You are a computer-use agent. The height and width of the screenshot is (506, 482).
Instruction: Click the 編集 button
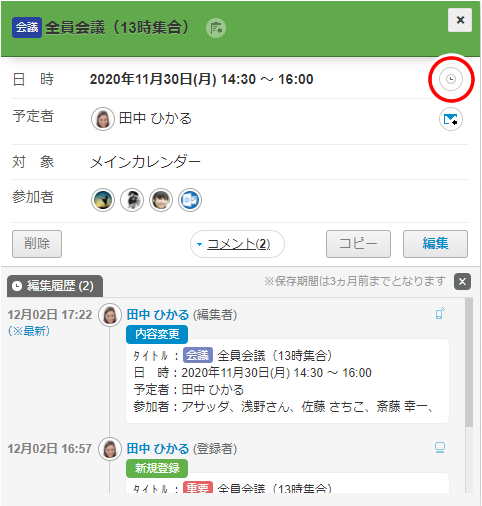(x=435, y=244)
